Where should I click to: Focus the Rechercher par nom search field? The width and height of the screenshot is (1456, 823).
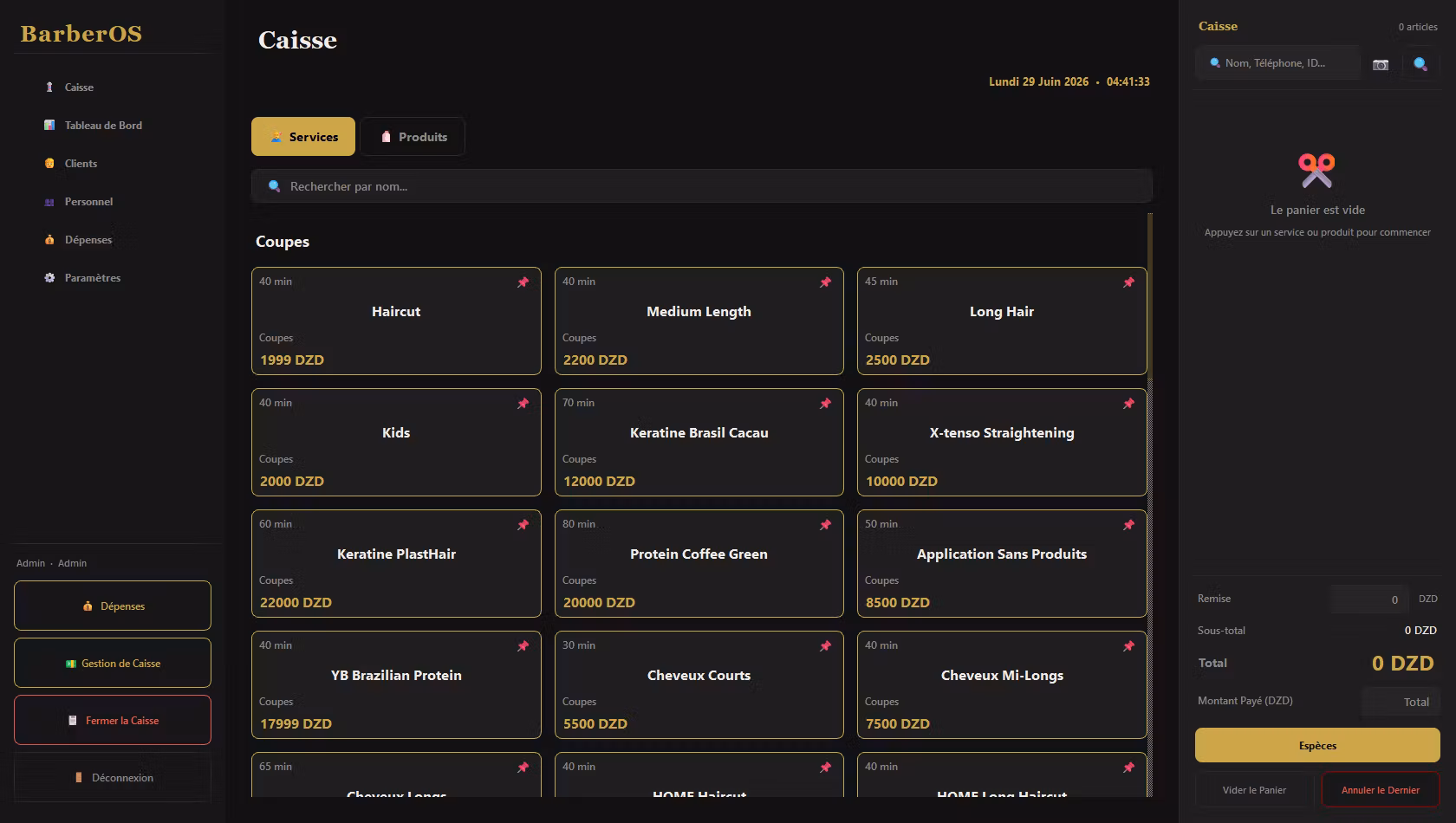702,186
